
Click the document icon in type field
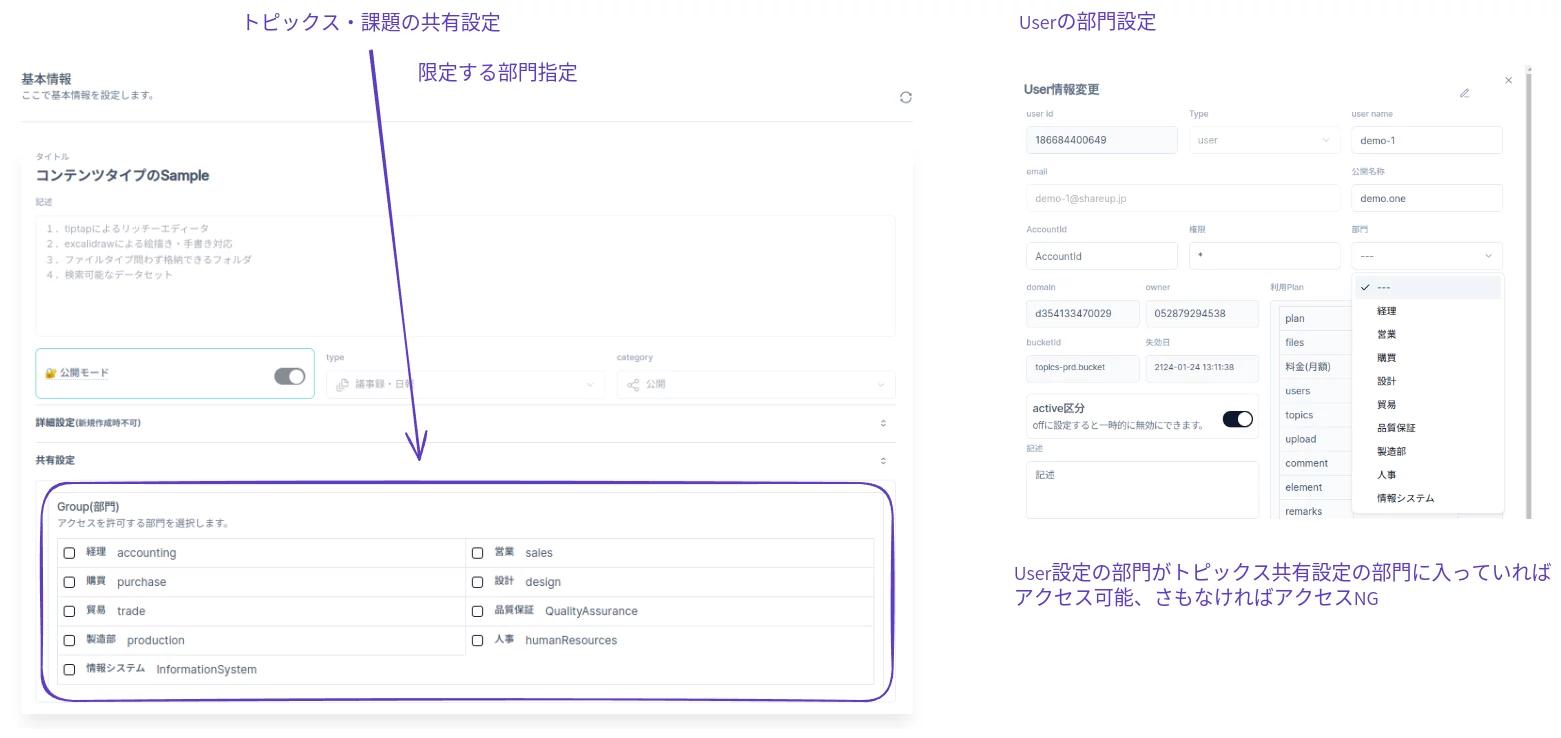pyautogui.click(x=343, y=384)
